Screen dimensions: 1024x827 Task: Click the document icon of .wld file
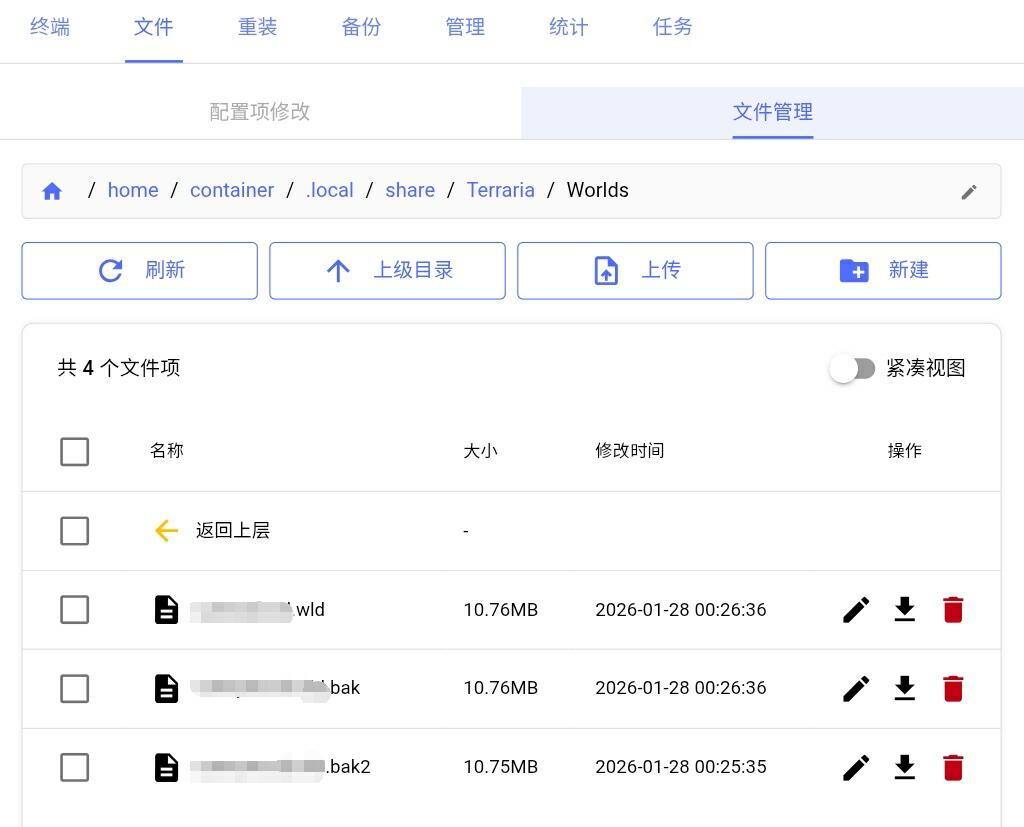pyautogui.click(x=167, y=609)
